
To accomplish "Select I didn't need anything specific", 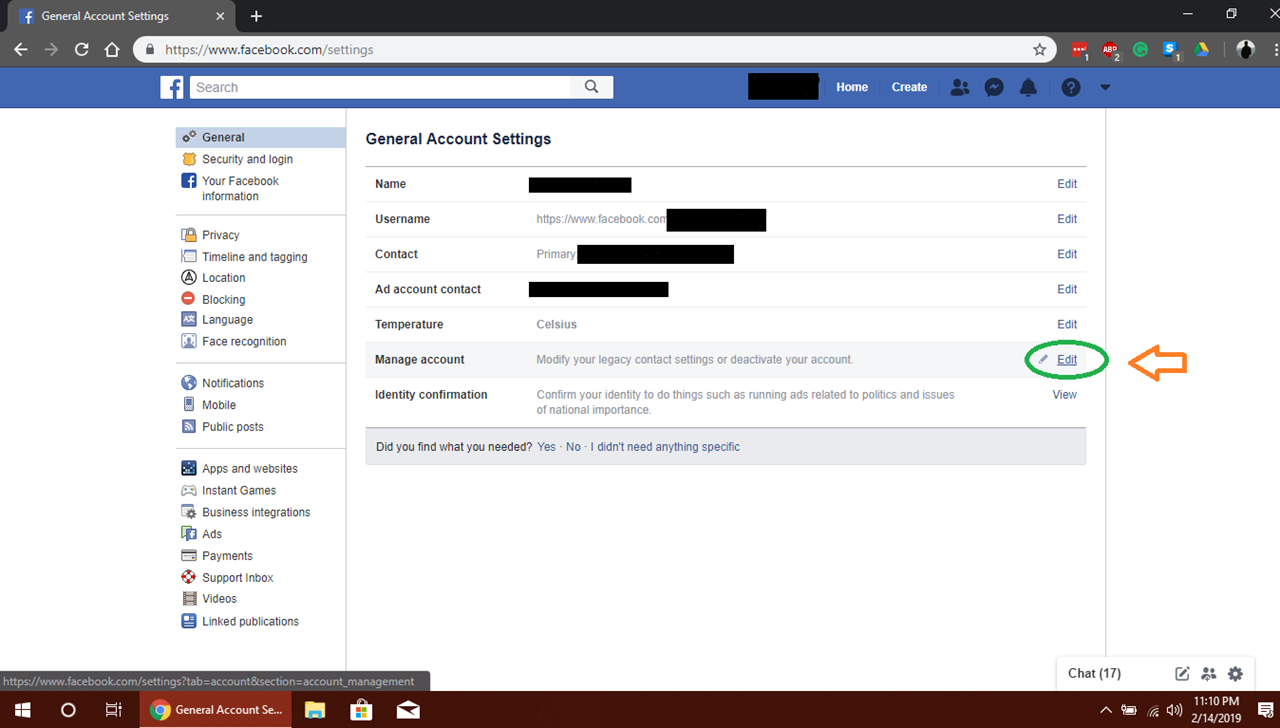I will coord(665,447).
